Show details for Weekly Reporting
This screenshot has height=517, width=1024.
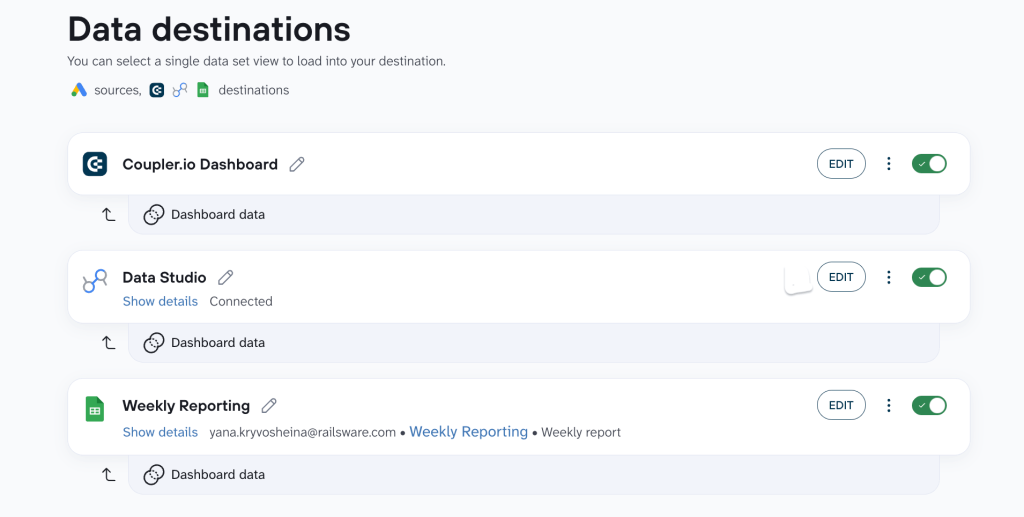[160, 432]
